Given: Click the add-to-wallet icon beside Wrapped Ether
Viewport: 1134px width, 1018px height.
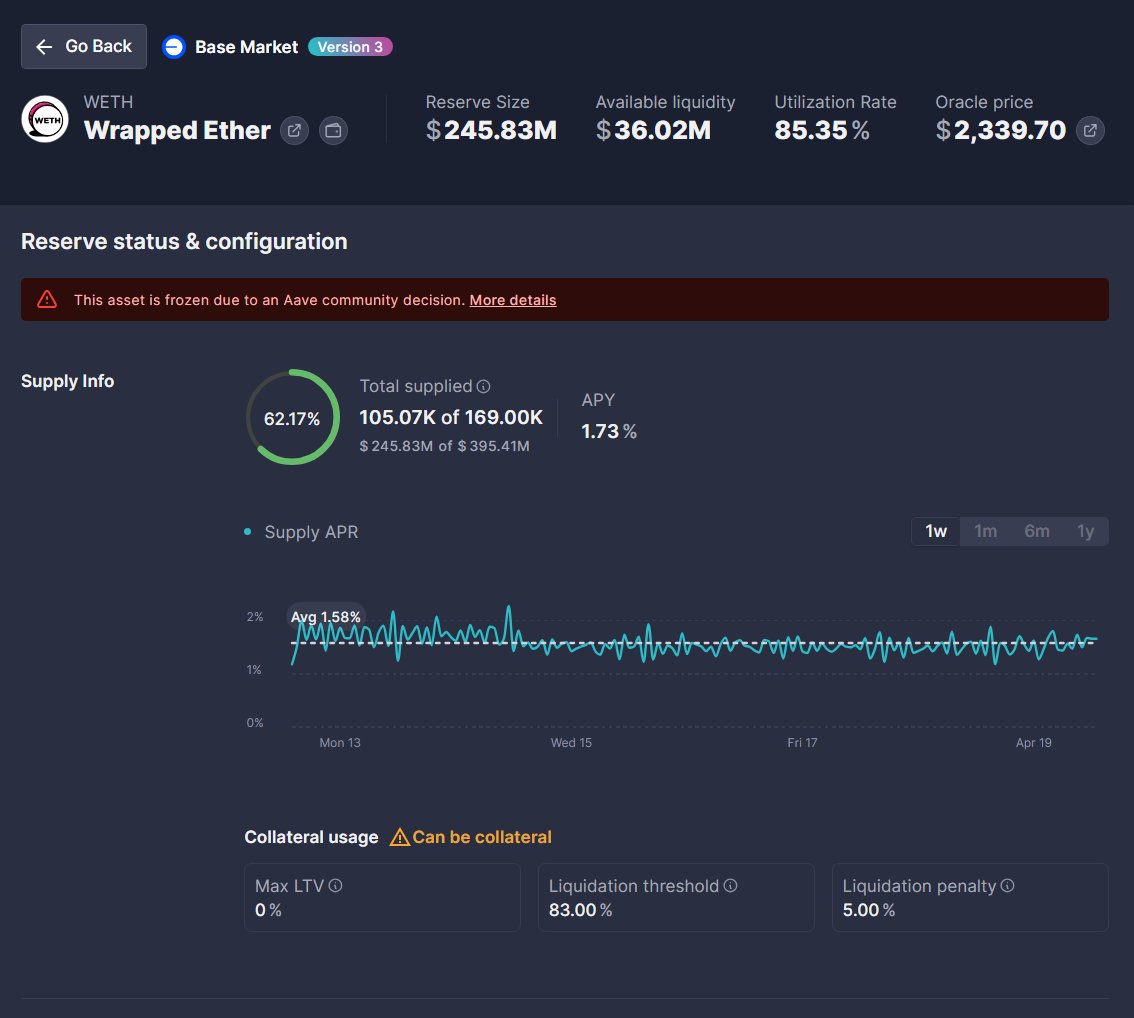Looking at the screenshot, I should coord(333,131).
